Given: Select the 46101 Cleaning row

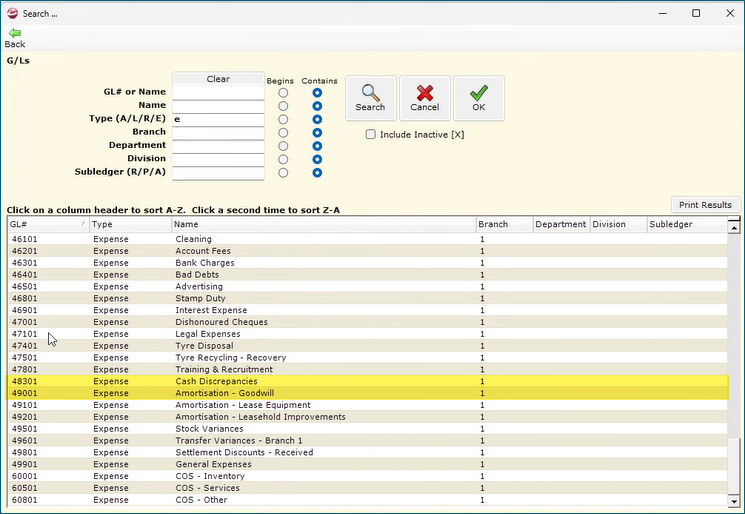Looking at the screenshot, I should 368,239.
